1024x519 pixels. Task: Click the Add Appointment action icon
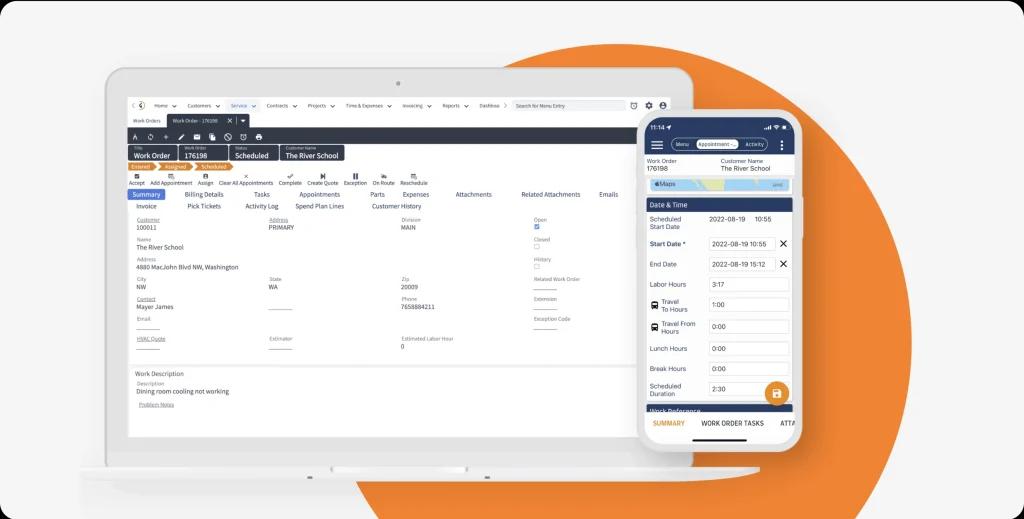point(171,176)
